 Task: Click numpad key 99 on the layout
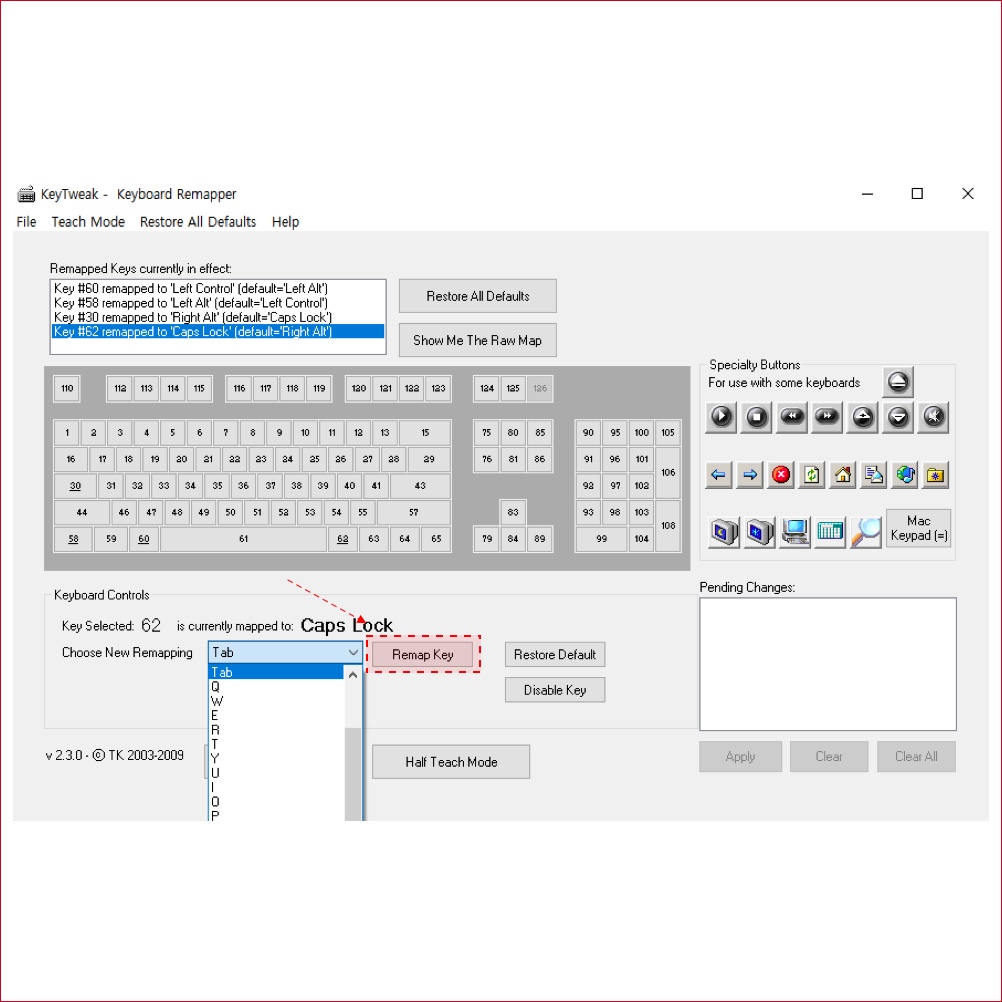click(x=601, y=539)
